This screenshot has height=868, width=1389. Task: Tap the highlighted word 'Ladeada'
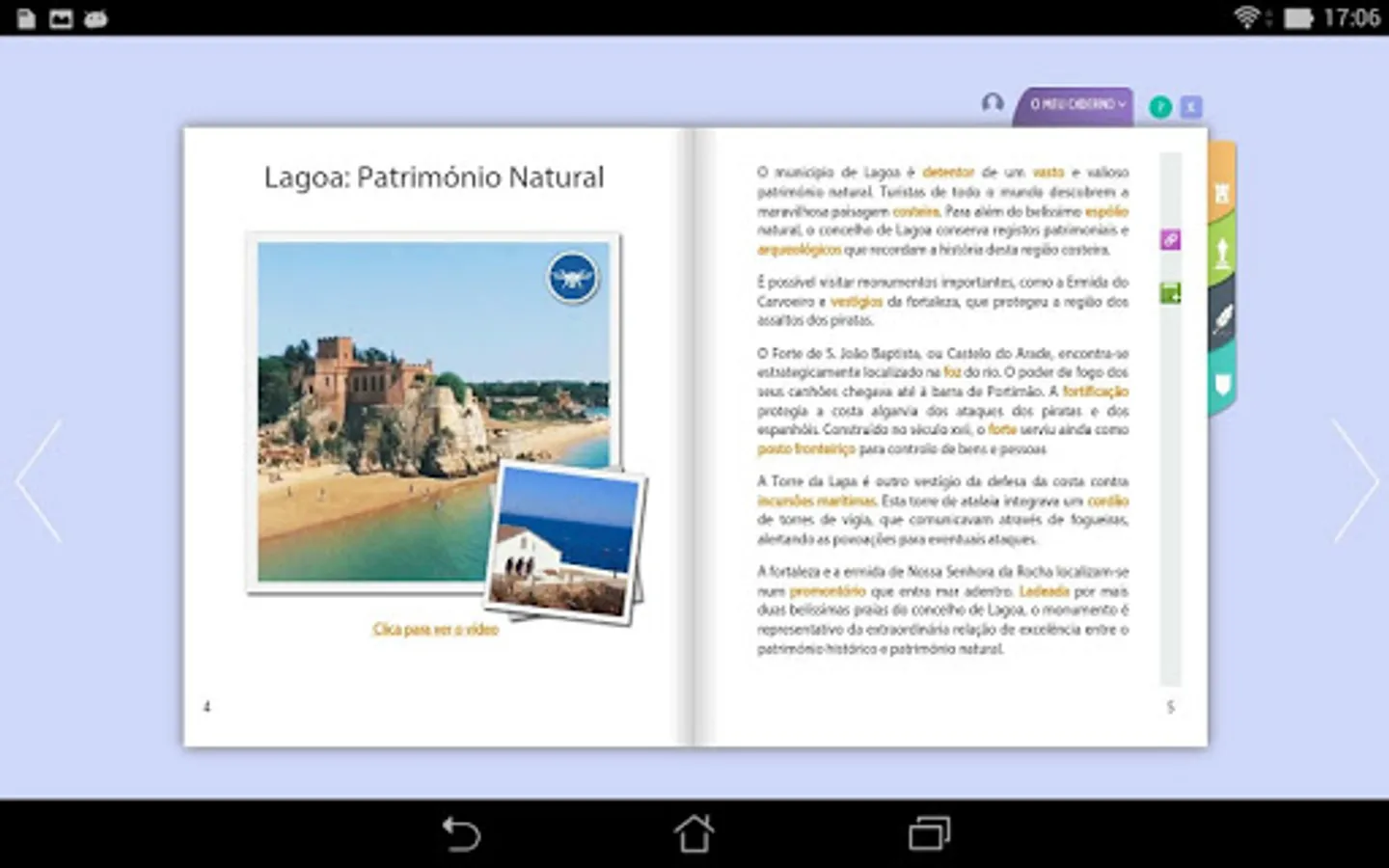point(1044,591)
